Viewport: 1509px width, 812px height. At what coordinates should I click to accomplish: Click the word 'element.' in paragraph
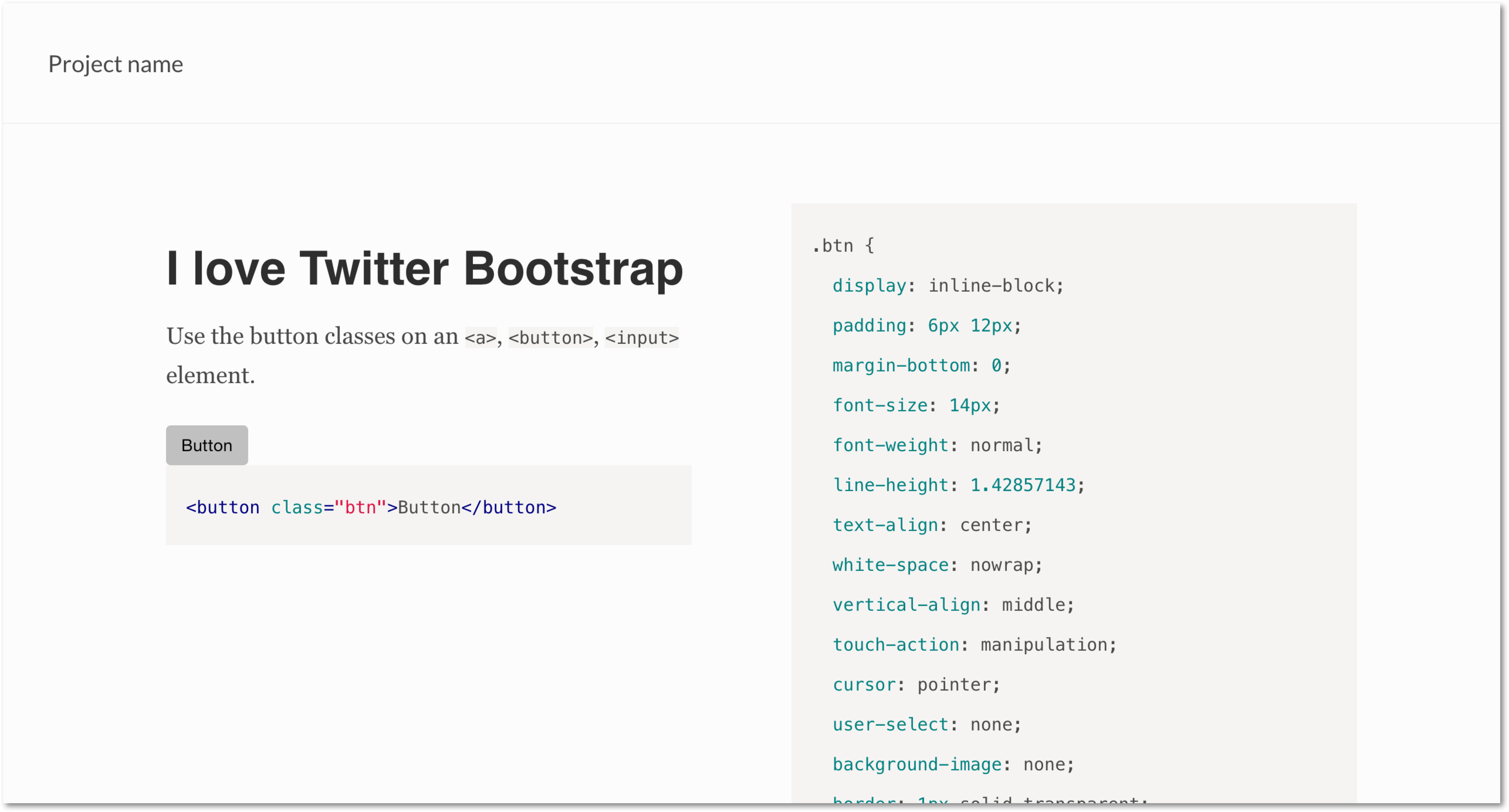pyautogui.click(x=210, y=375)
